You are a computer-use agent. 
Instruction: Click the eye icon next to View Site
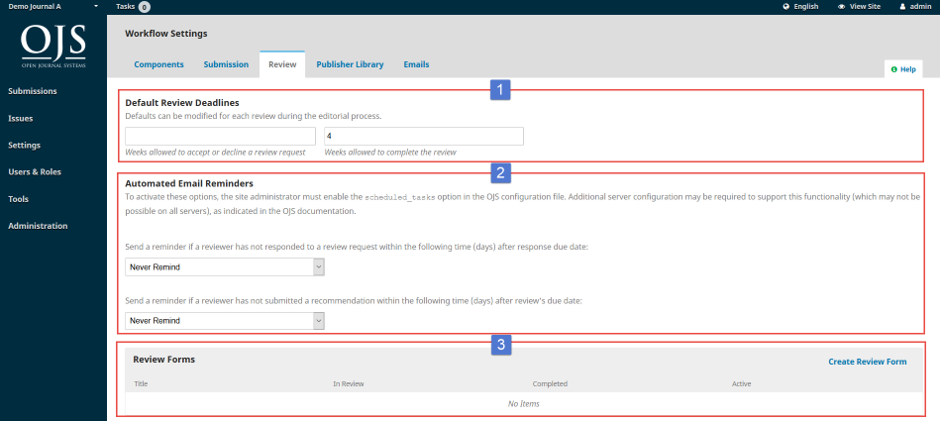[x=842, y=7]
